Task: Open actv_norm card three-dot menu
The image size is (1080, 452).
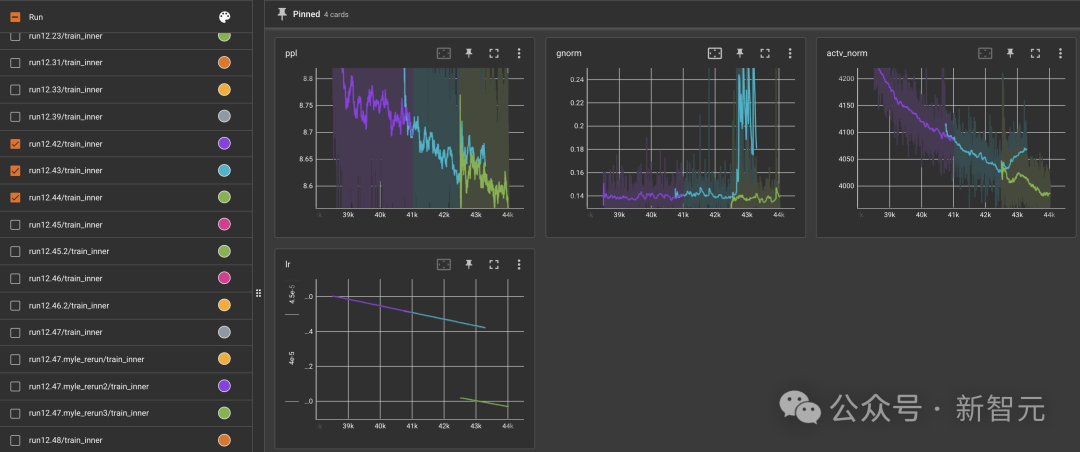Action: click(1061, 53)
